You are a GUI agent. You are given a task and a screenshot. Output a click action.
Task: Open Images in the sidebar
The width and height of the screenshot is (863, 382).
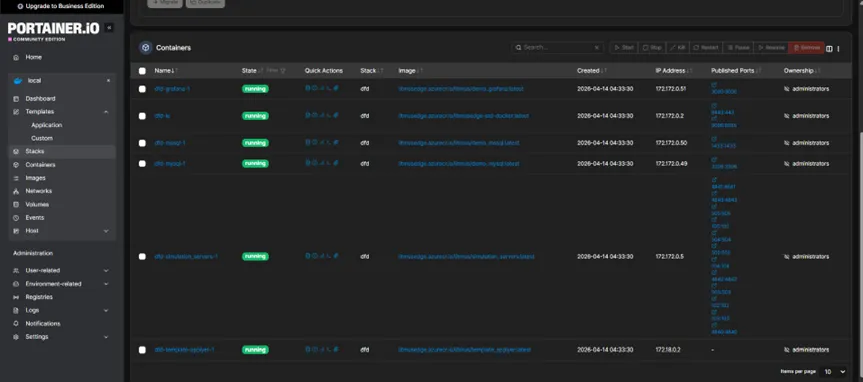tap(35, 178)
